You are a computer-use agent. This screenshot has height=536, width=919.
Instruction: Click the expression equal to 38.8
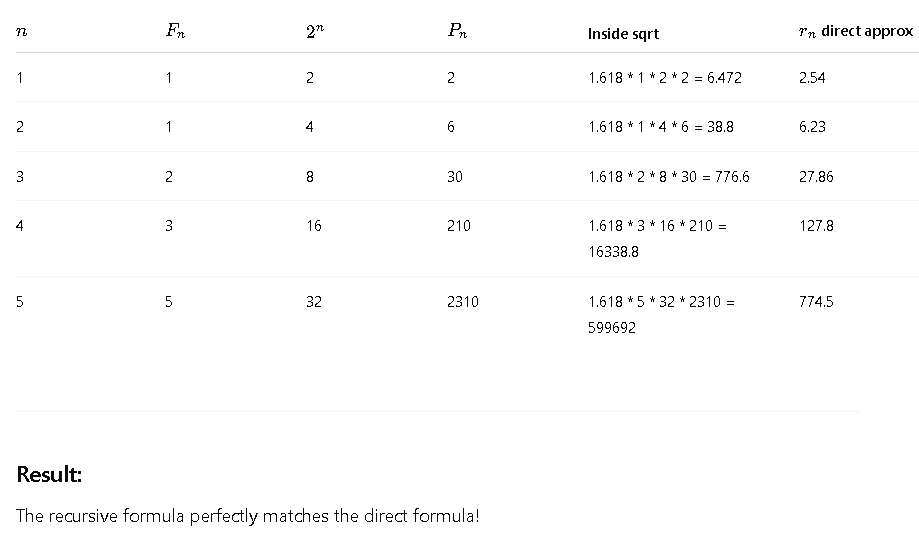click(x=661, y=127)
